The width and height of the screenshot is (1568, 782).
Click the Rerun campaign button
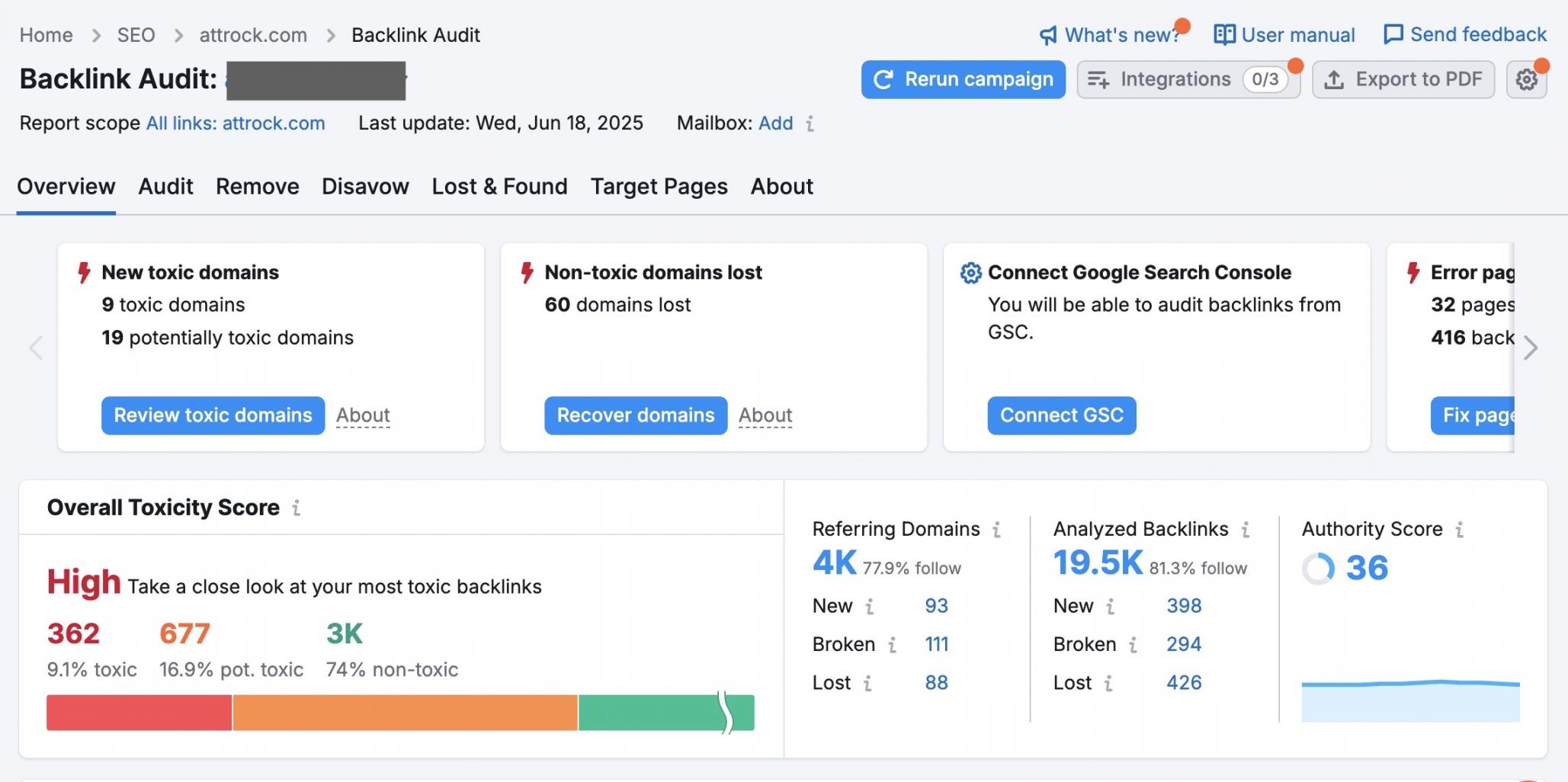point(964,79)
